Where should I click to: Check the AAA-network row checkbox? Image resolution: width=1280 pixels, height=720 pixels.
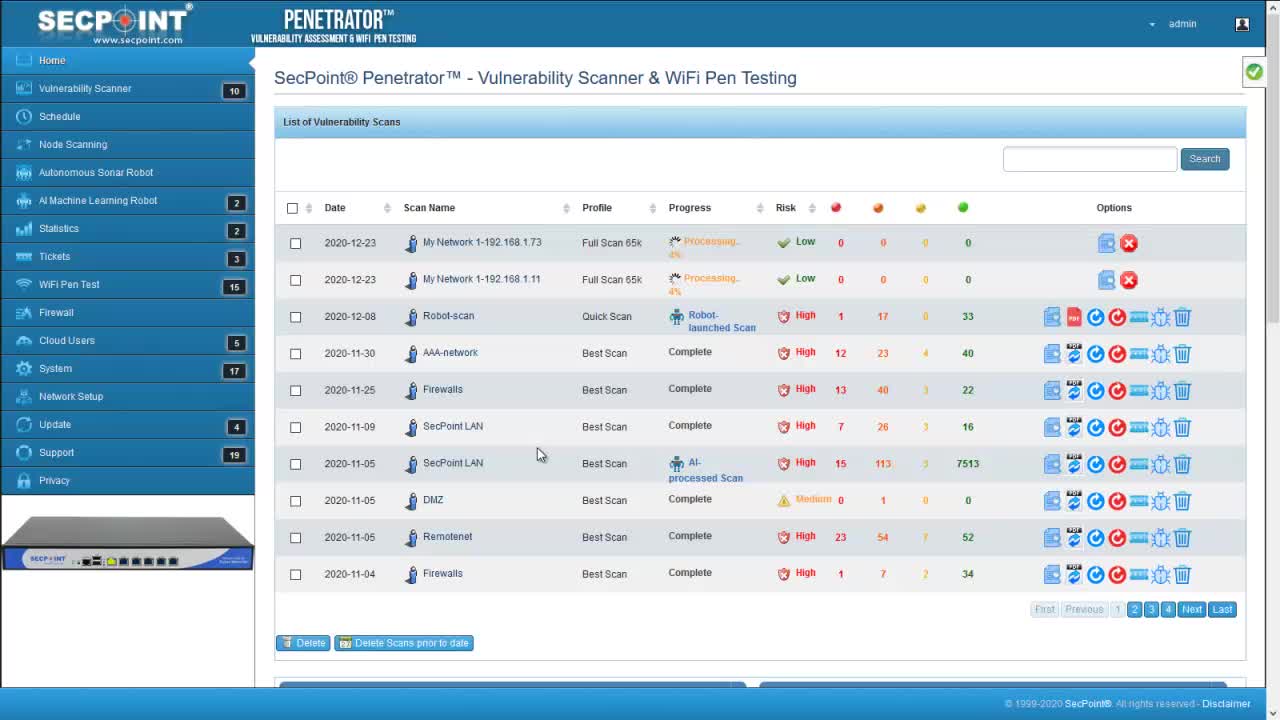click(x=295, y=354)
